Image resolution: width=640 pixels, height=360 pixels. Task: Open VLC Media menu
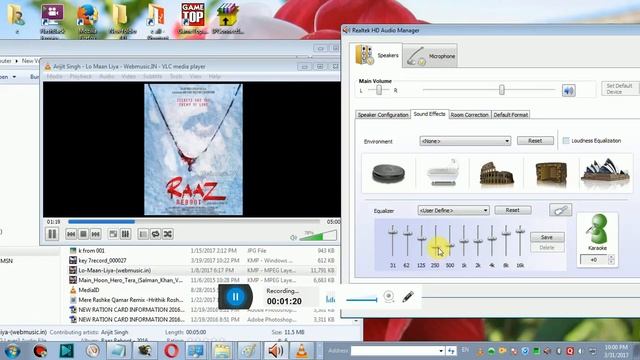54,76
